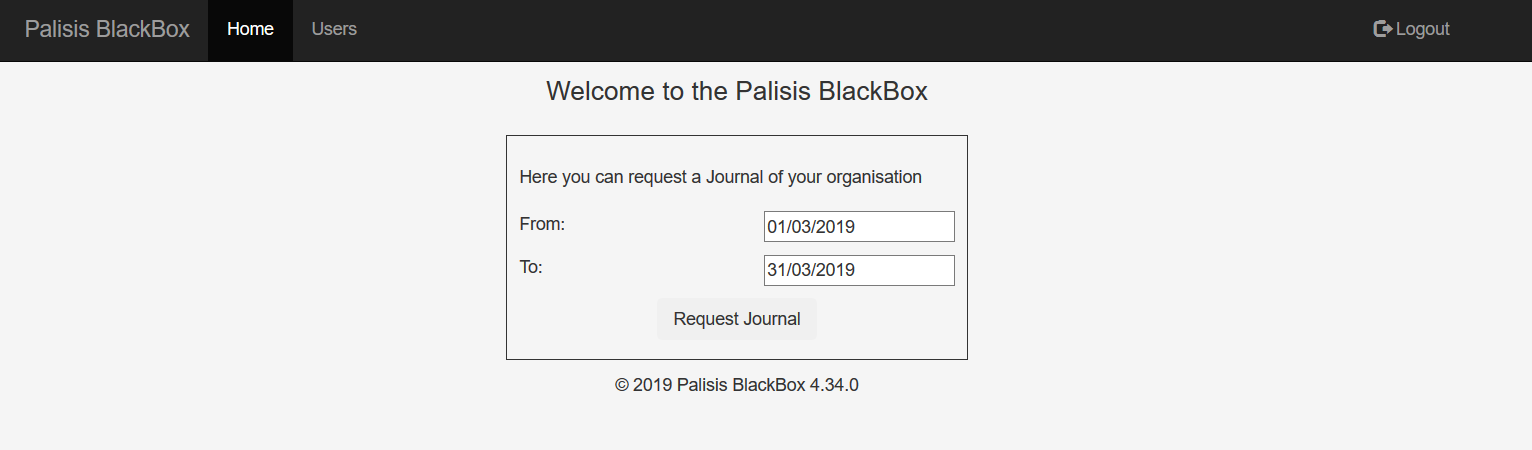This screenshot has width=1532, height=450.
Task: Select the 31/03/2019 date value
Action: [811, 270]
